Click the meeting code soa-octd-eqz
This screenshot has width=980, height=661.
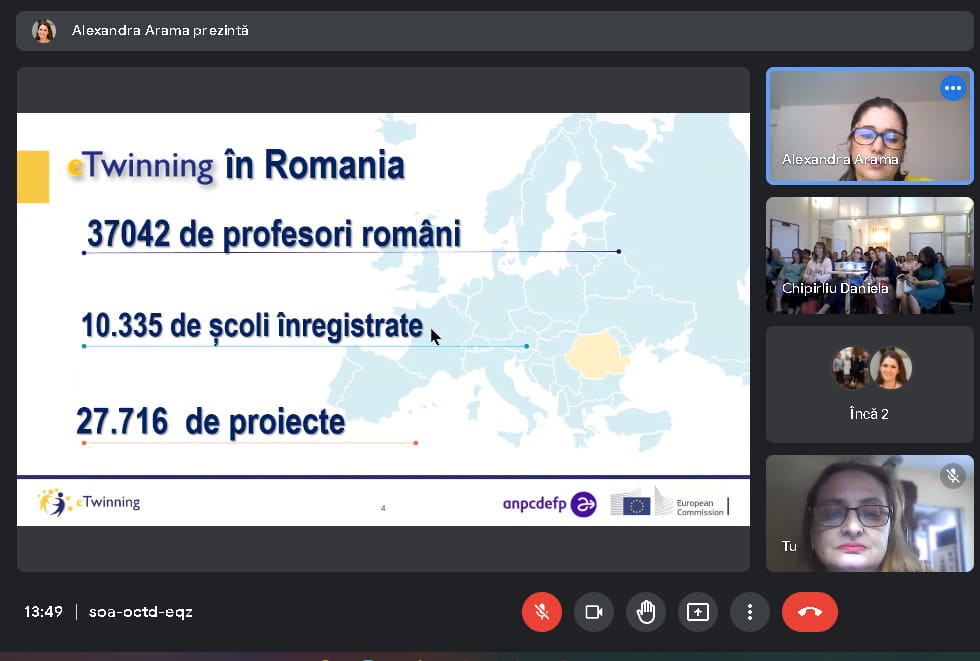point(141,612)
